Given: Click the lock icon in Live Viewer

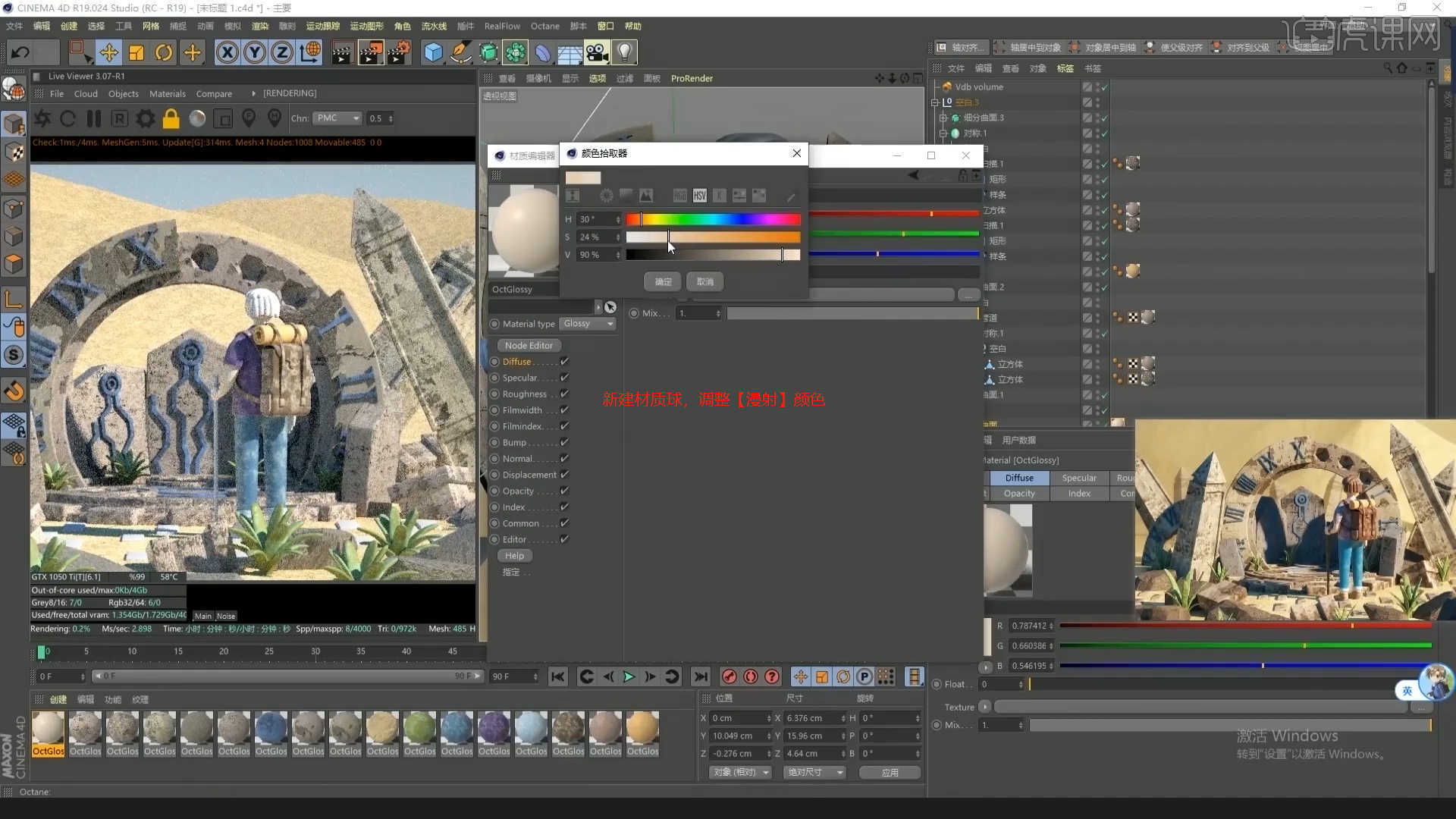Looking at the screenshot, I should point(171,119).
